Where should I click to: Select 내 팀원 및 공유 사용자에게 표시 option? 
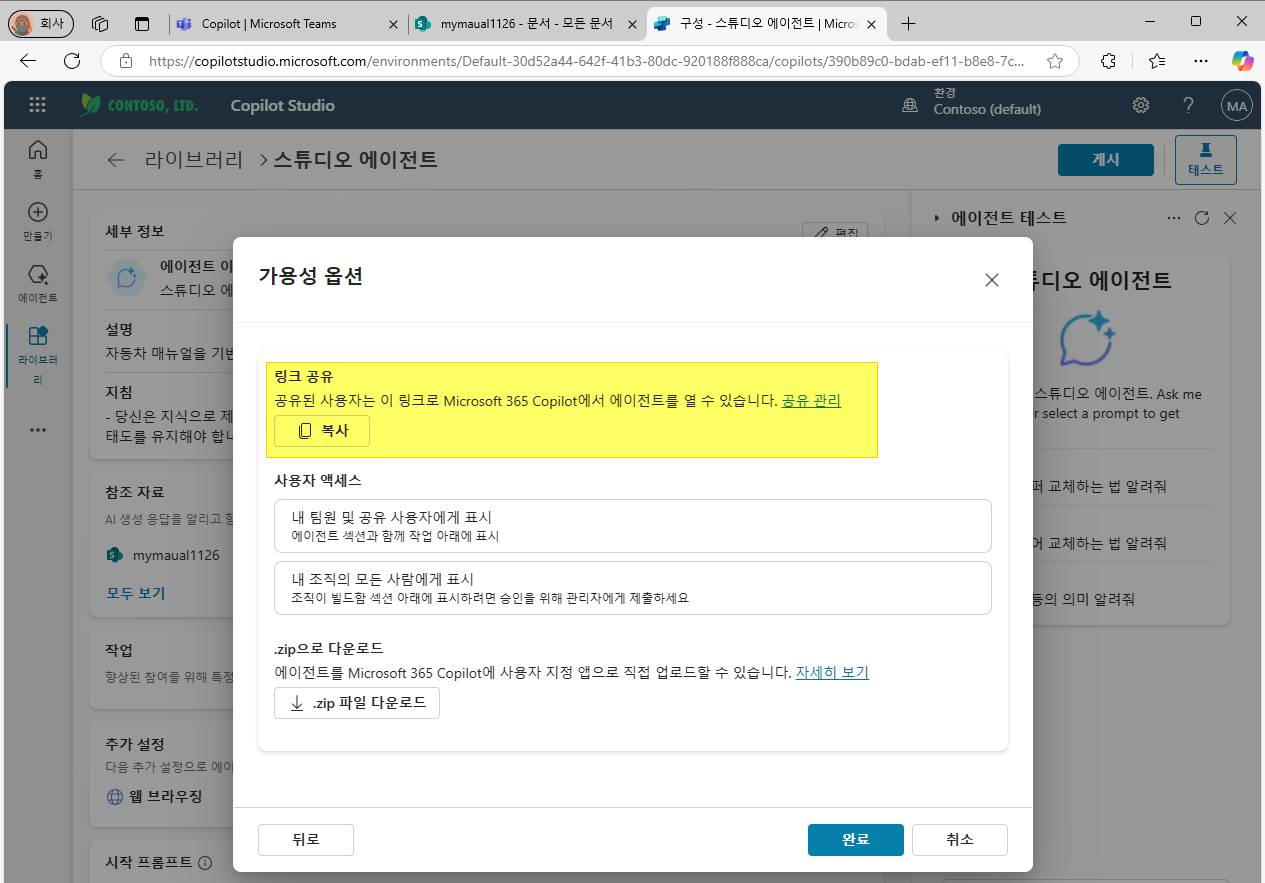(x=632, y=526)
